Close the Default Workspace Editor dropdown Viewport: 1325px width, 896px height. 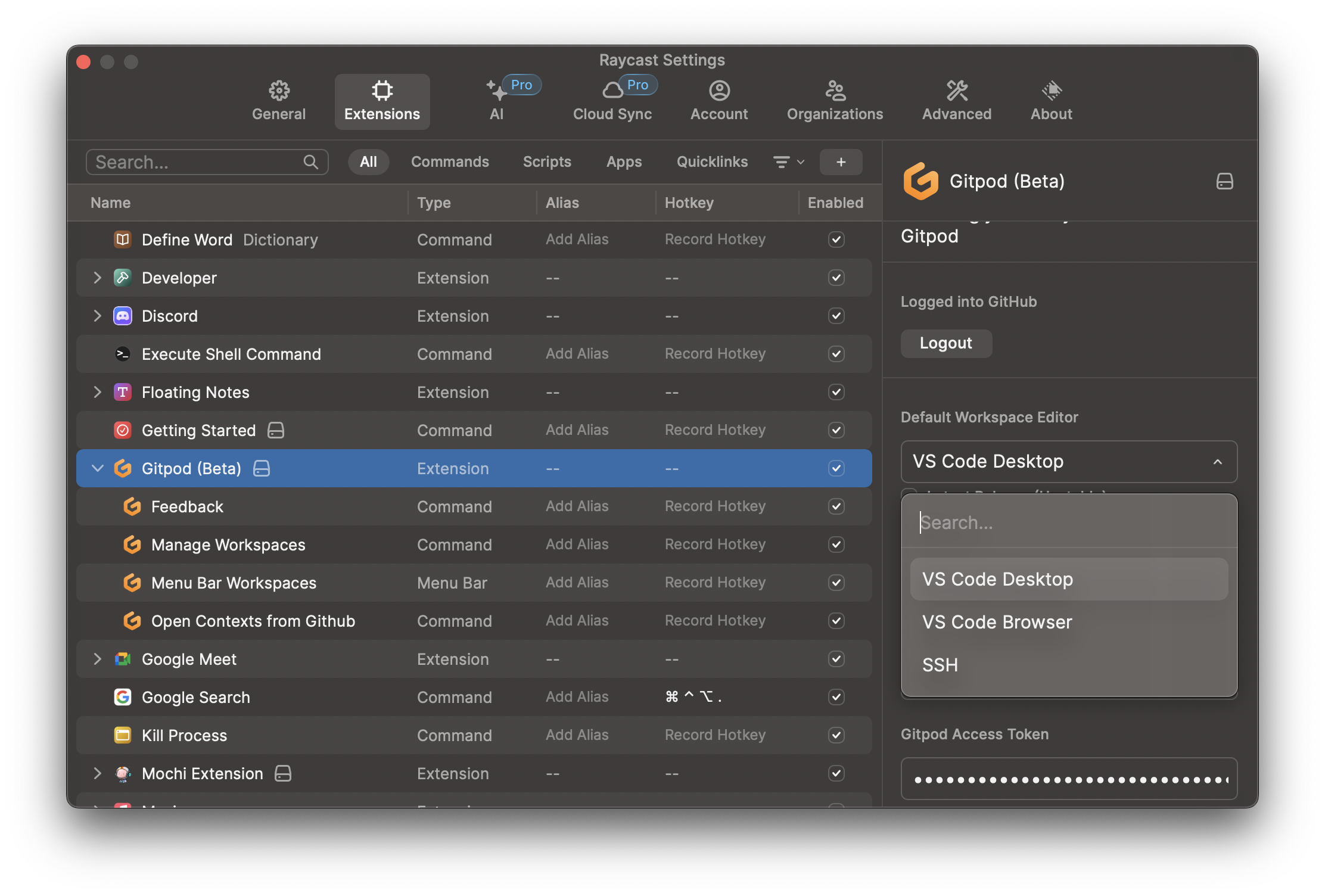click(1069, 462)
